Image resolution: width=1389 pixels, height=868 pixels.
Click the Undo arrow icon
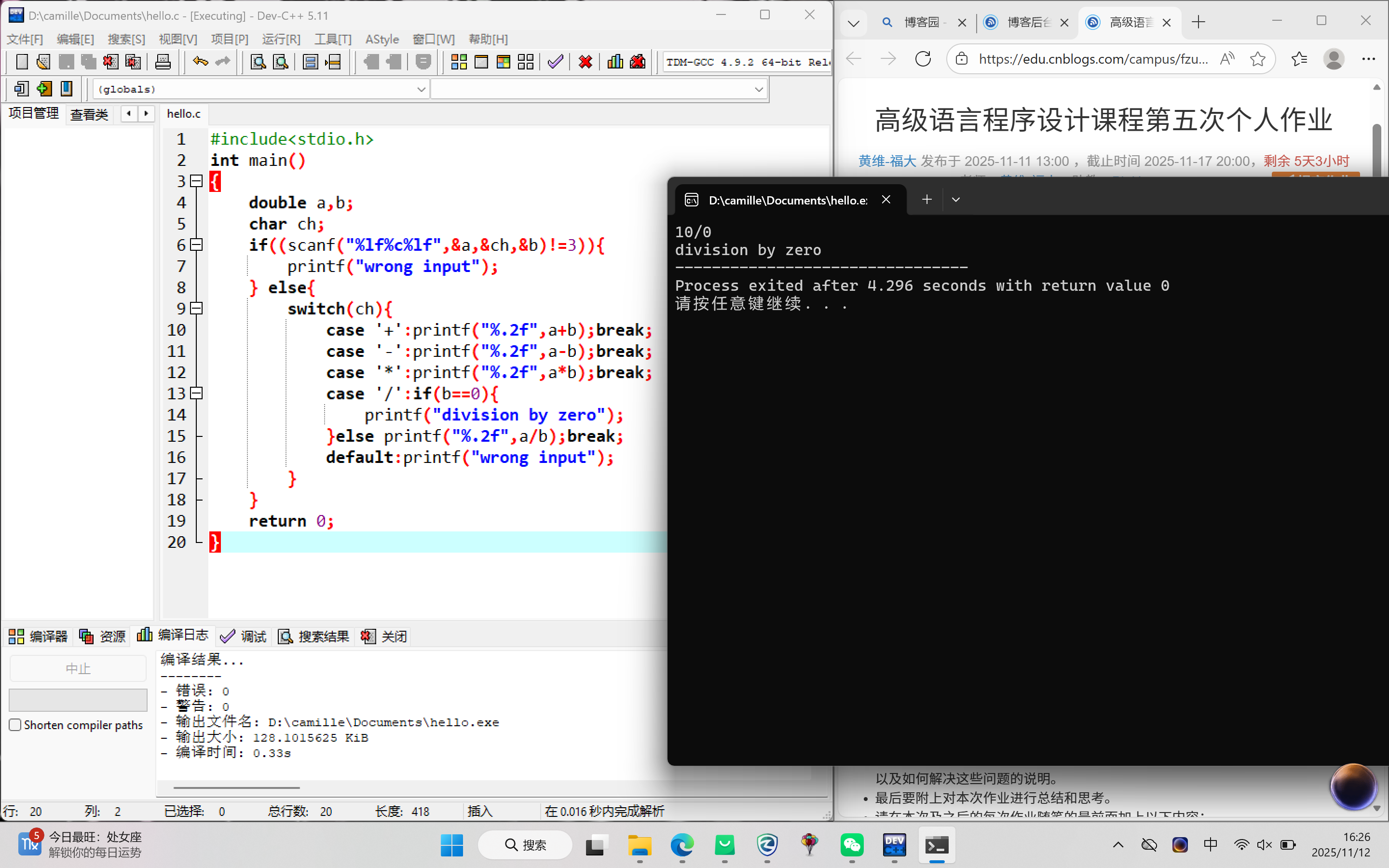point(200,61)
